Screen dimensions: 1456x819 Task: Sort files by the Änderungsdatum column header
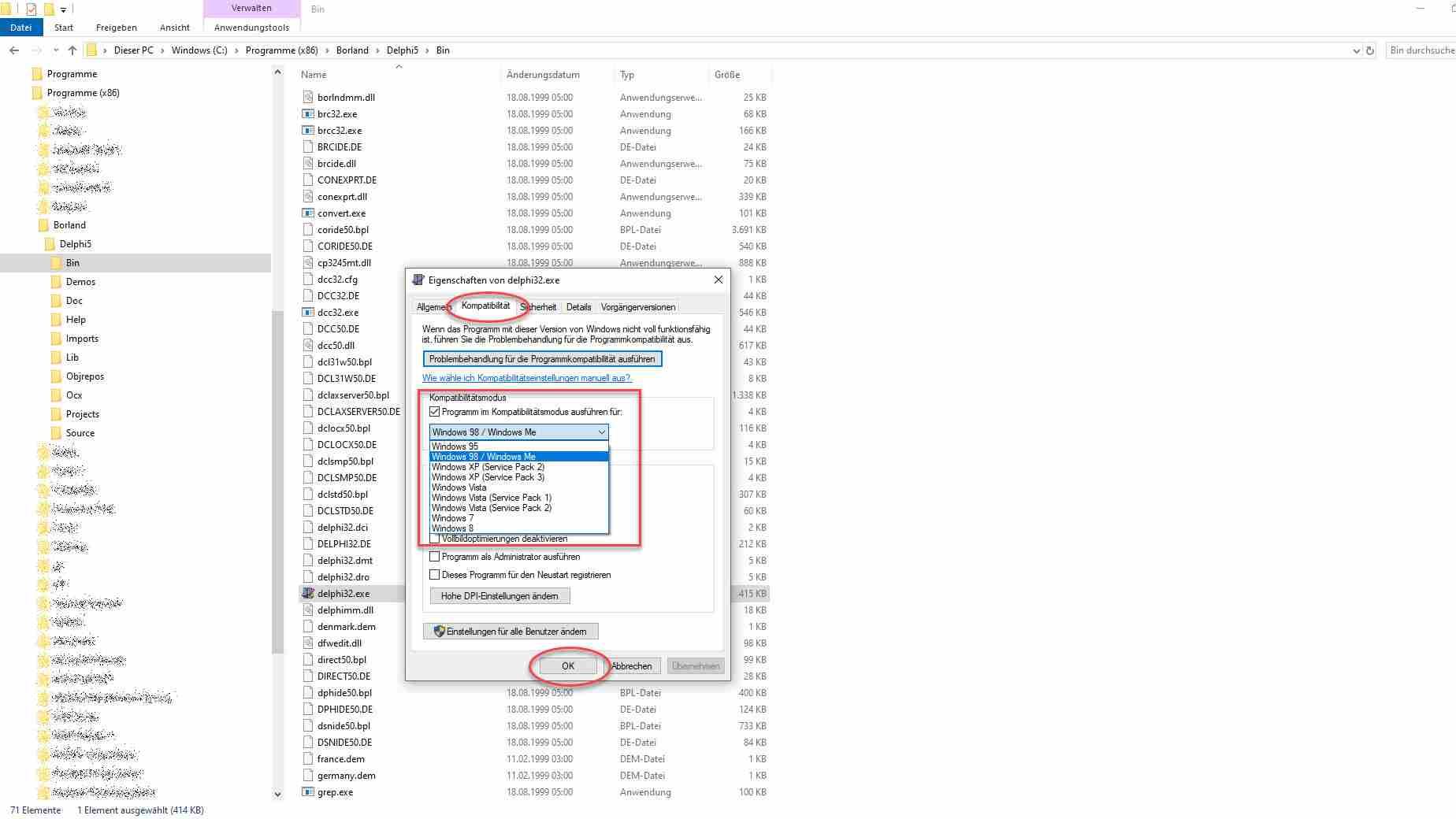pos(557,75)
